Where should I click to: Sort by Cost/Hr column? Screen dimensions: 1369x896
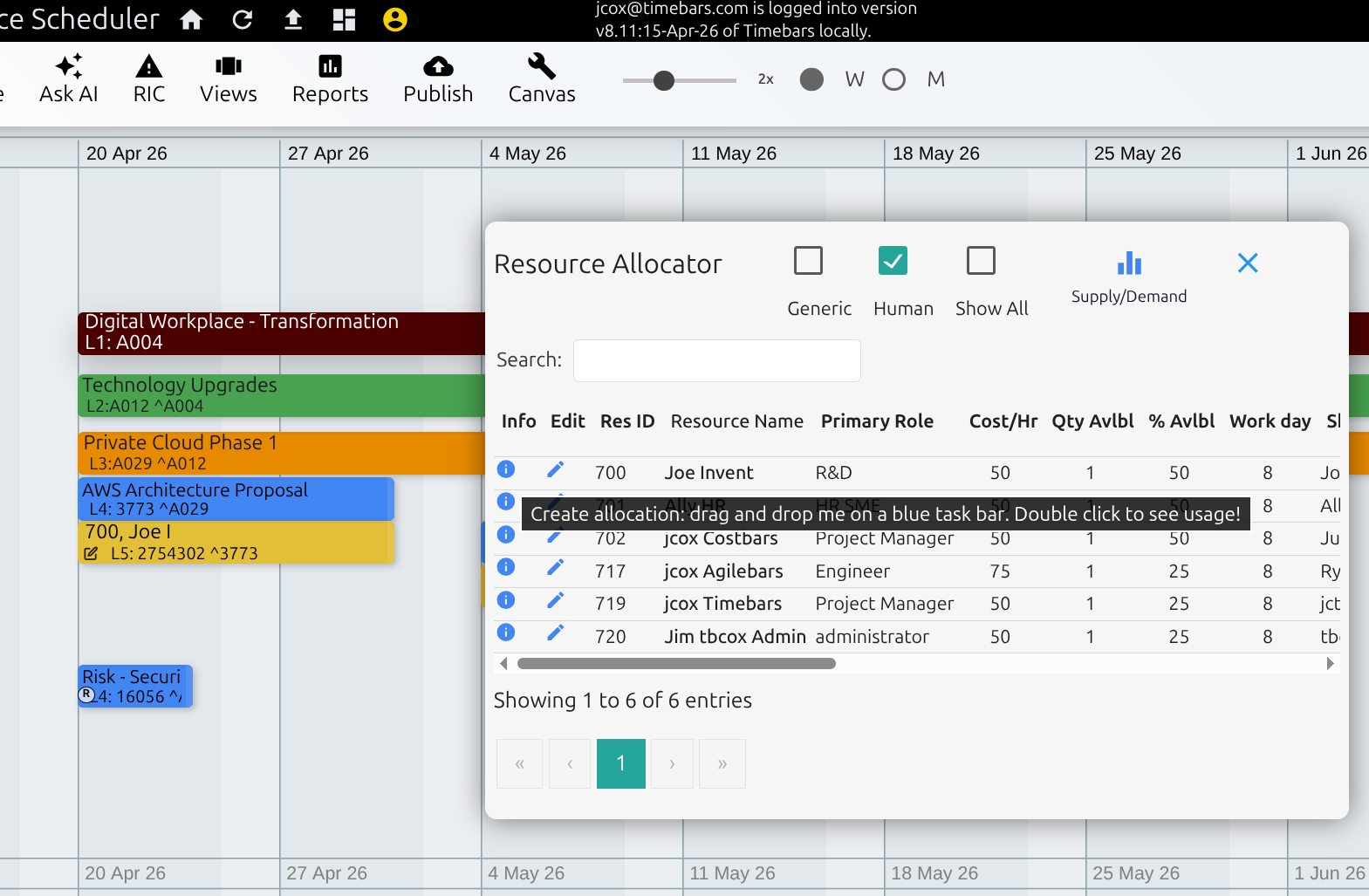1003,421
